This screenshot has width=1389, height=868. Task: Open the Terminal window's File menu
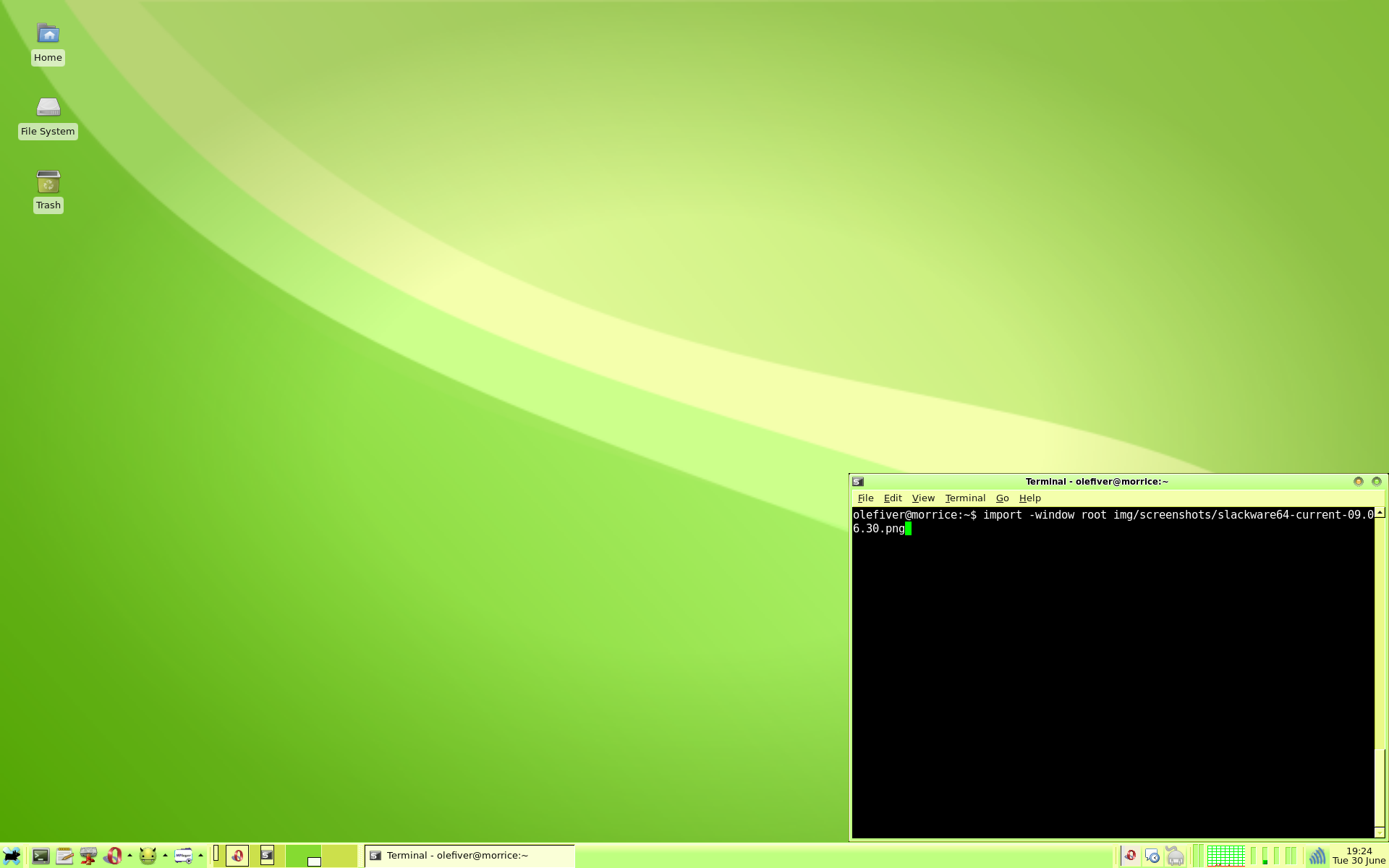tap(865, 498)
